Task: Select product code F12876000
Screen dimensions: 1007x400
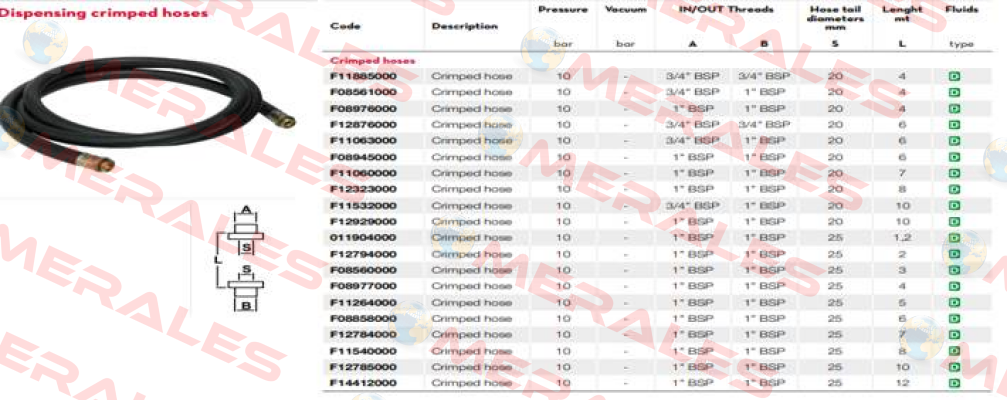Action: point(363,125)
